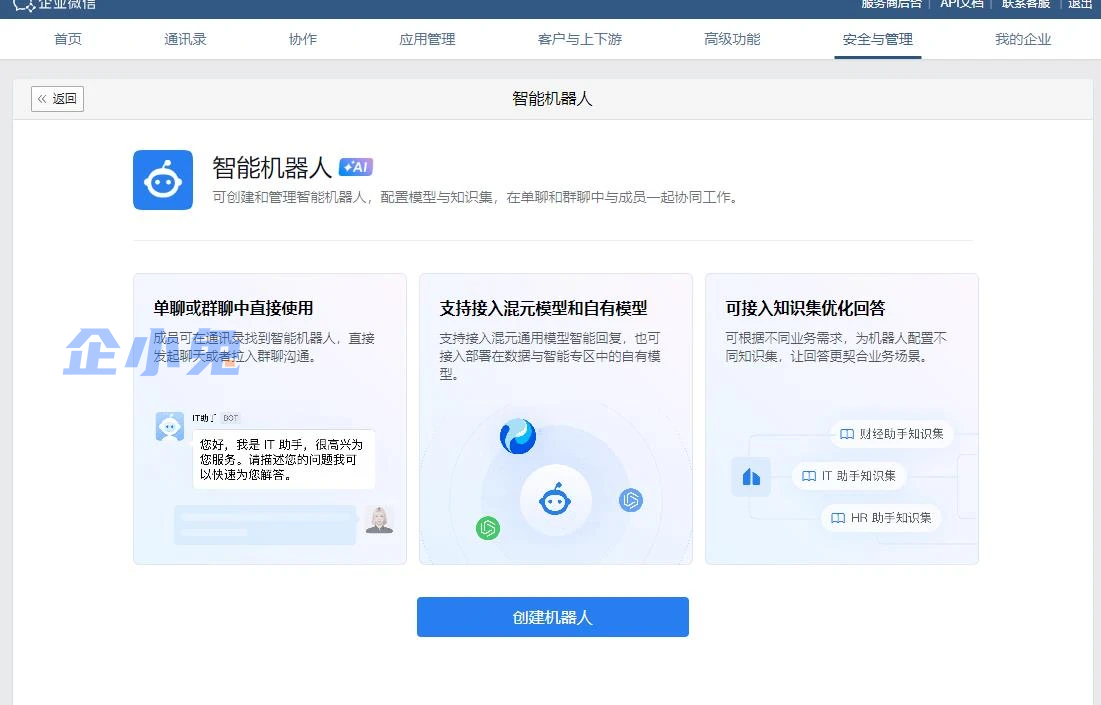Image resolution: width=1101 pixels, height=705 pixels.
Task: Click the green model icon in diagram
Action: [x=488, y=528]
